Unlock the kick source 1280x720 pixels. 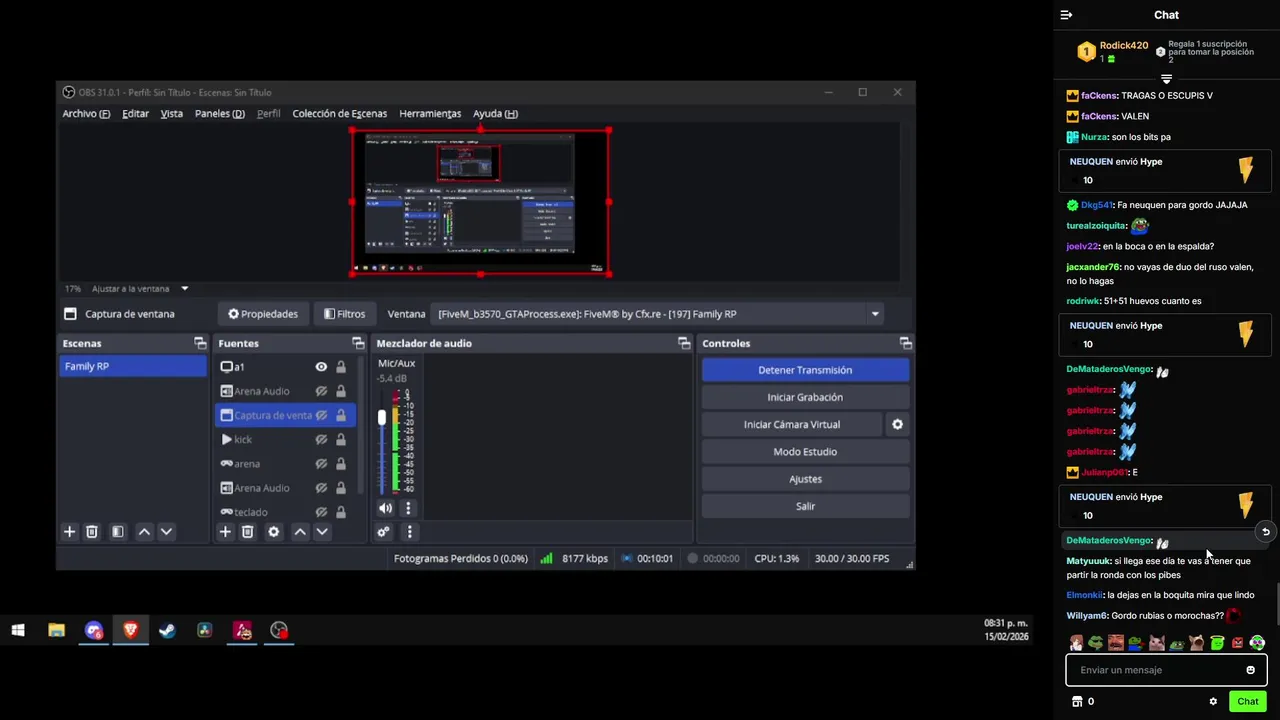[x=341, y=439]
